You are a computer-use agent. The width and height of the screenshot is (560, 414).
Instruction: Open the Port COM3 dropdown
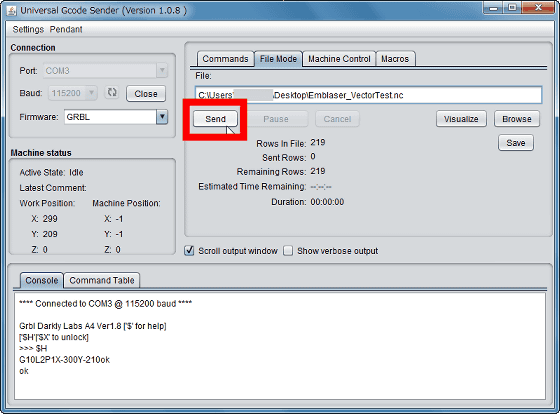pos(162,70)
